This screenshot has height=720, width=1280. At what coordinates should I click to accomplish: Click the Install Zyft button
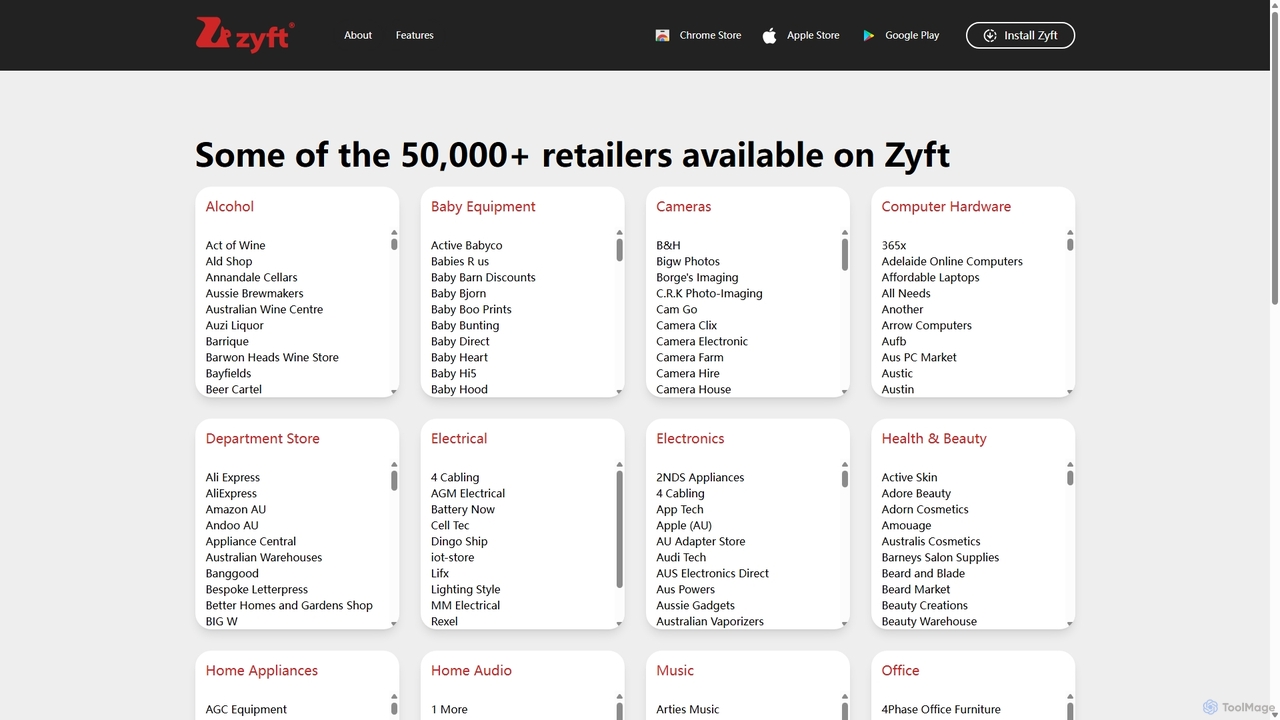[1020, 35]
